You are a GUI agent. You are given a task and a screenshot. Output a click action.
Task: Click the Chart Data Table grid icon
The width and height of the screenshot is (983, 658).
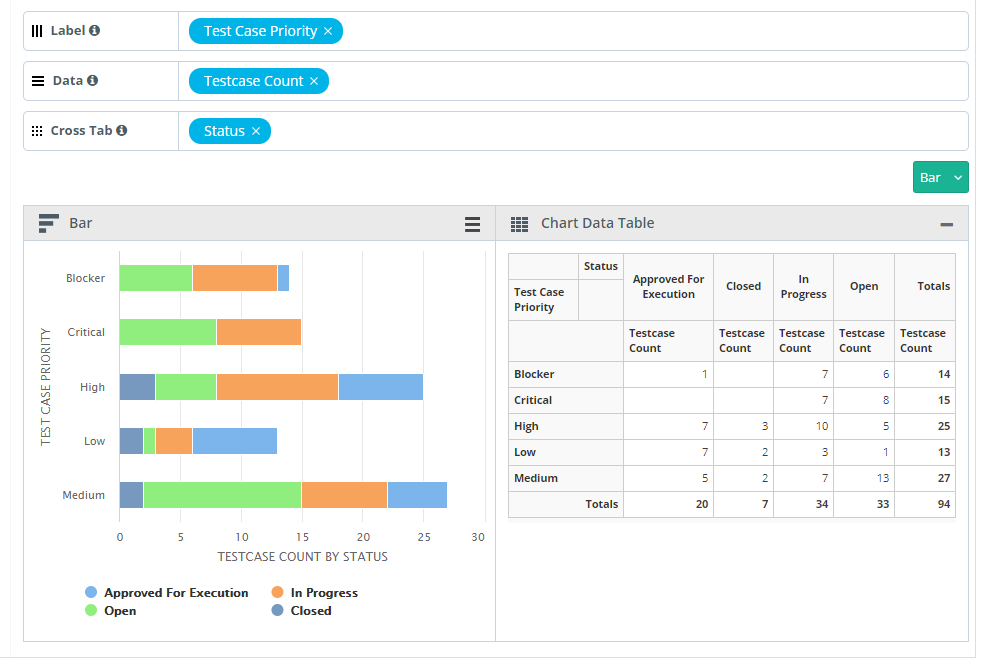[x=519, y=224]
